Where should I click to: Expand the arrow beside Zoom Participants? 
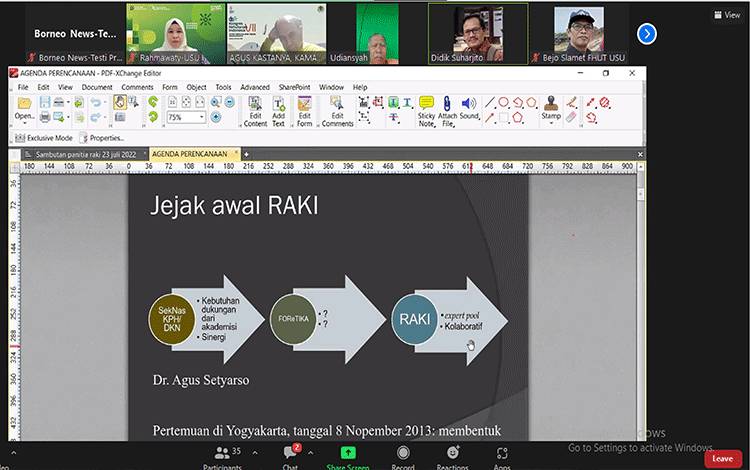pyautogui.click(x=255, y=452)
